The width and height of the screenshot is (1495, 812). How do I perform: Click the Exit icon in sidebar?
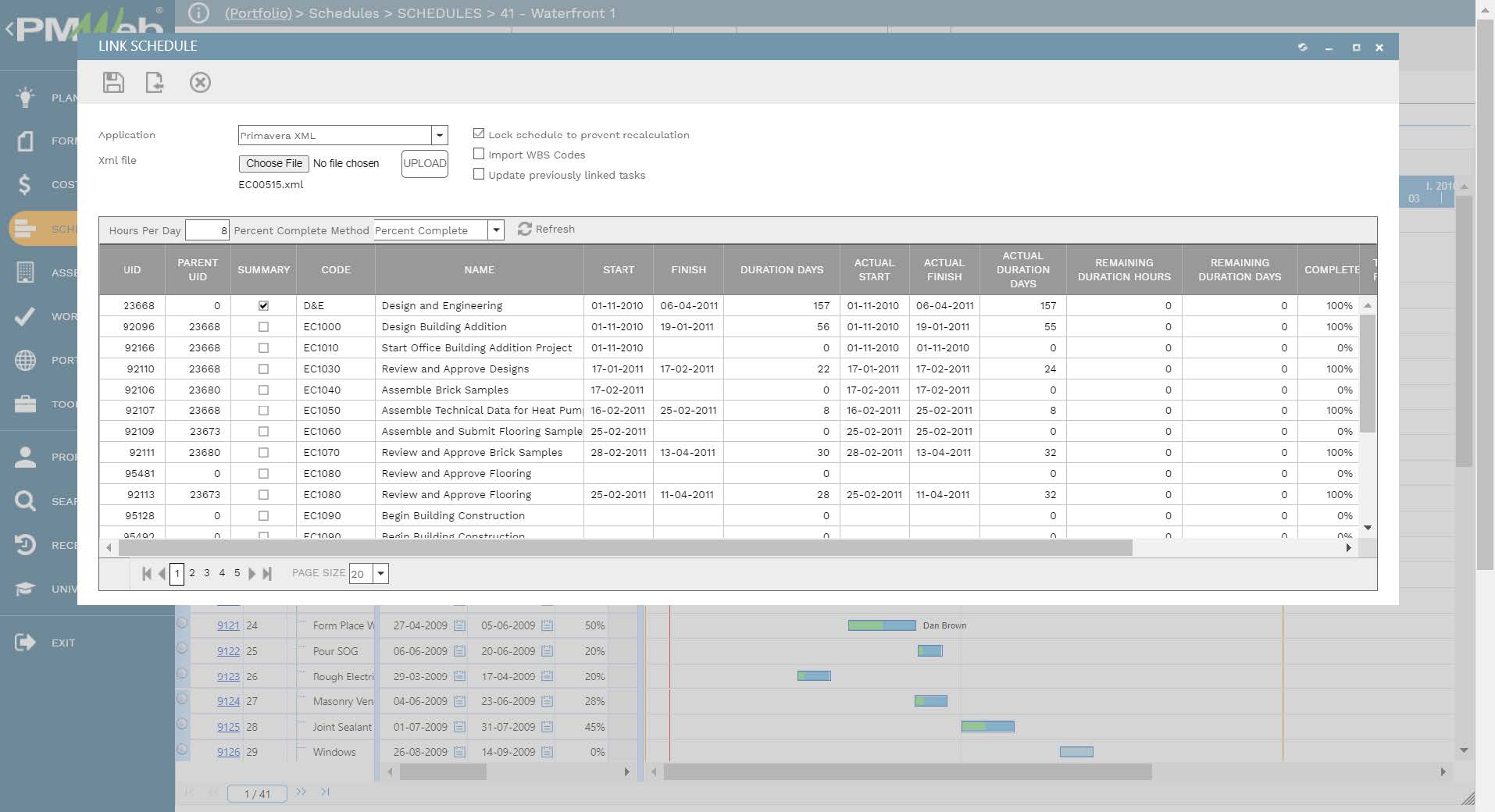[25, 643]
